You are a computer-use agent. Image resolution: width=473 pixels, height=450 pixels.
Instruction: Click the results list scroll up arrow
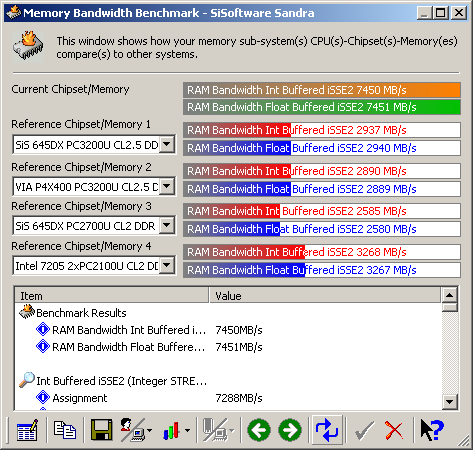tap(449, 295)
